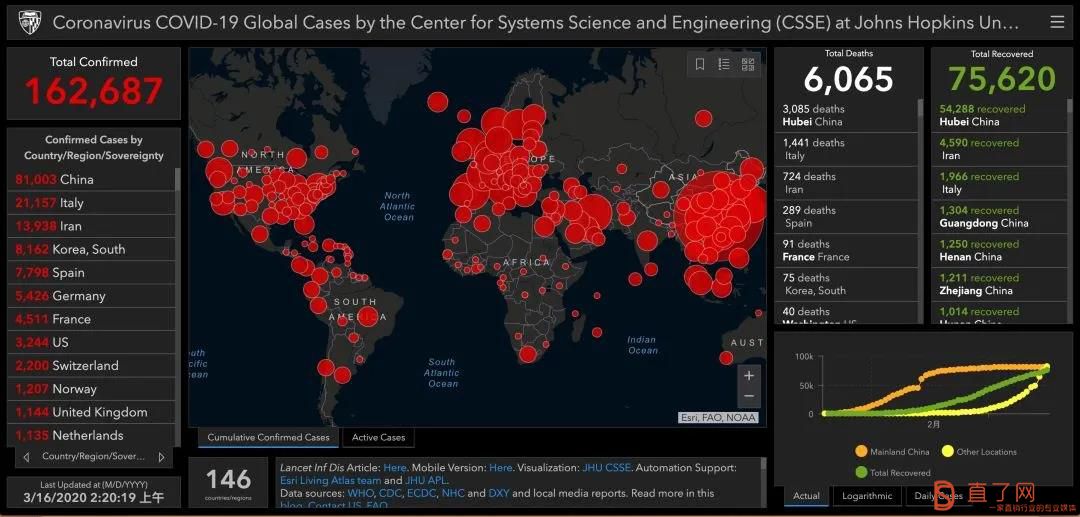This screenshot has width=1080, height=517.
Task: Toggle Total Recovered series in chart legend
Action: click(x=893, y=472)
